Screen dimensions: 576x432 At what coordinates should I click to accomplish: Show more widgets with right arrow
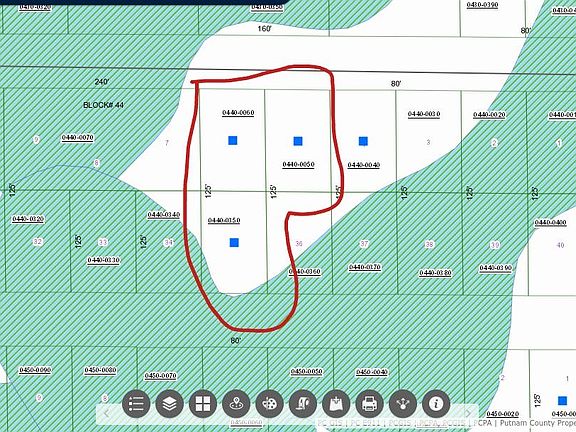[x=468, y=414]
